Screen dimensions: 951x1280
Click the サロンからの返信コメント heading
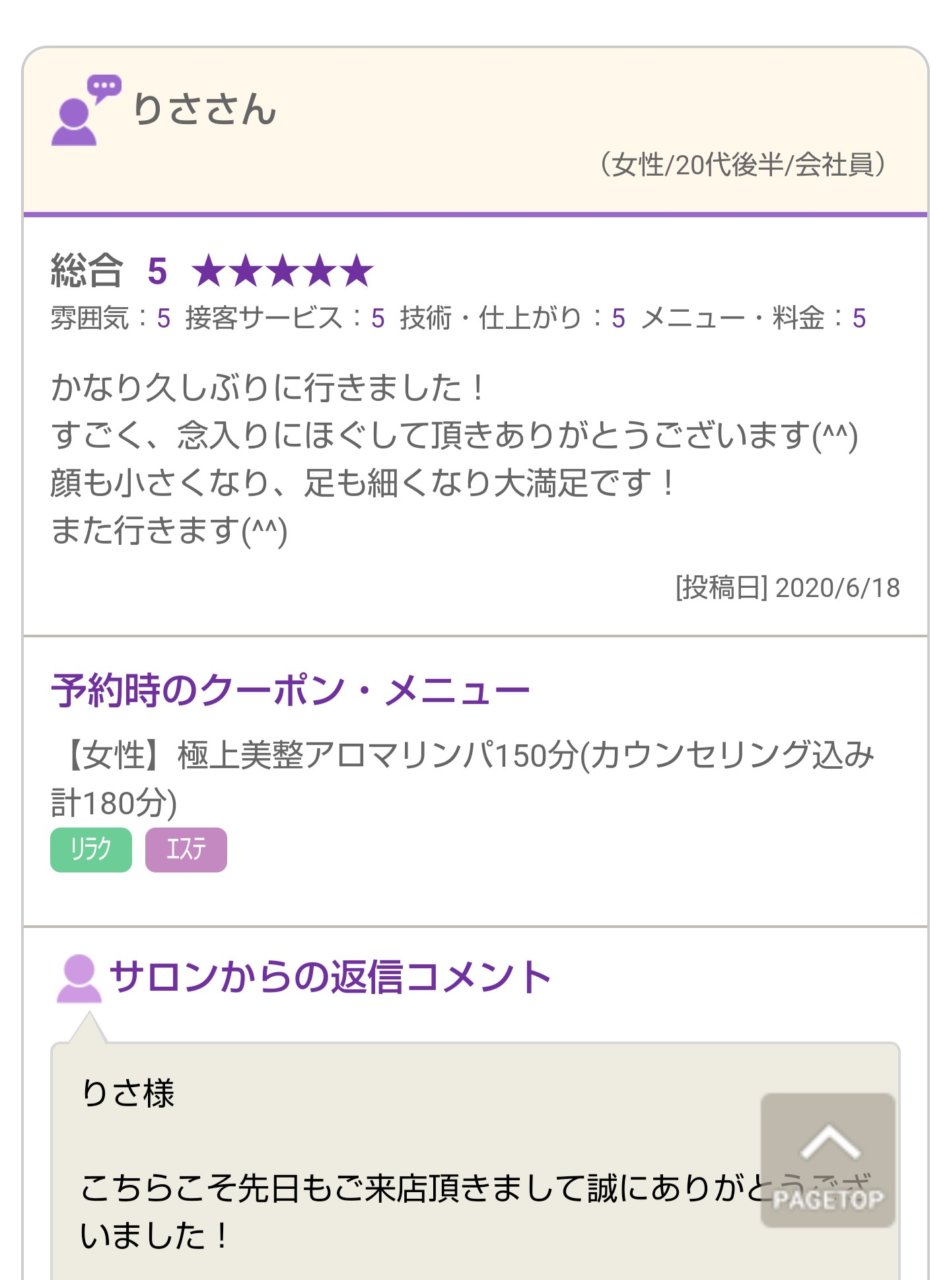point(330,976)
